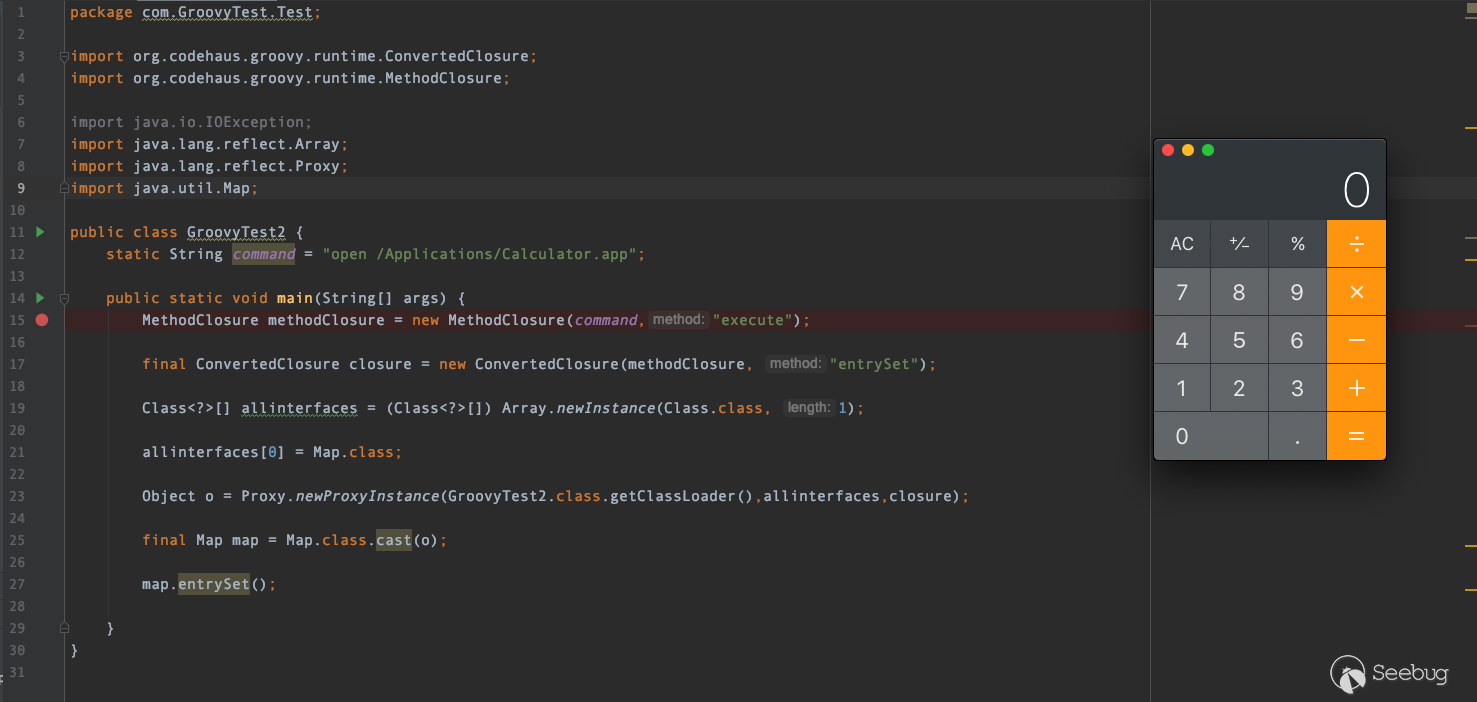Screen dimensions: 1477x702
Task: Click the underlined allinterfaces variable on line 19
Action: pyautogui.click(x=299, y=408)
